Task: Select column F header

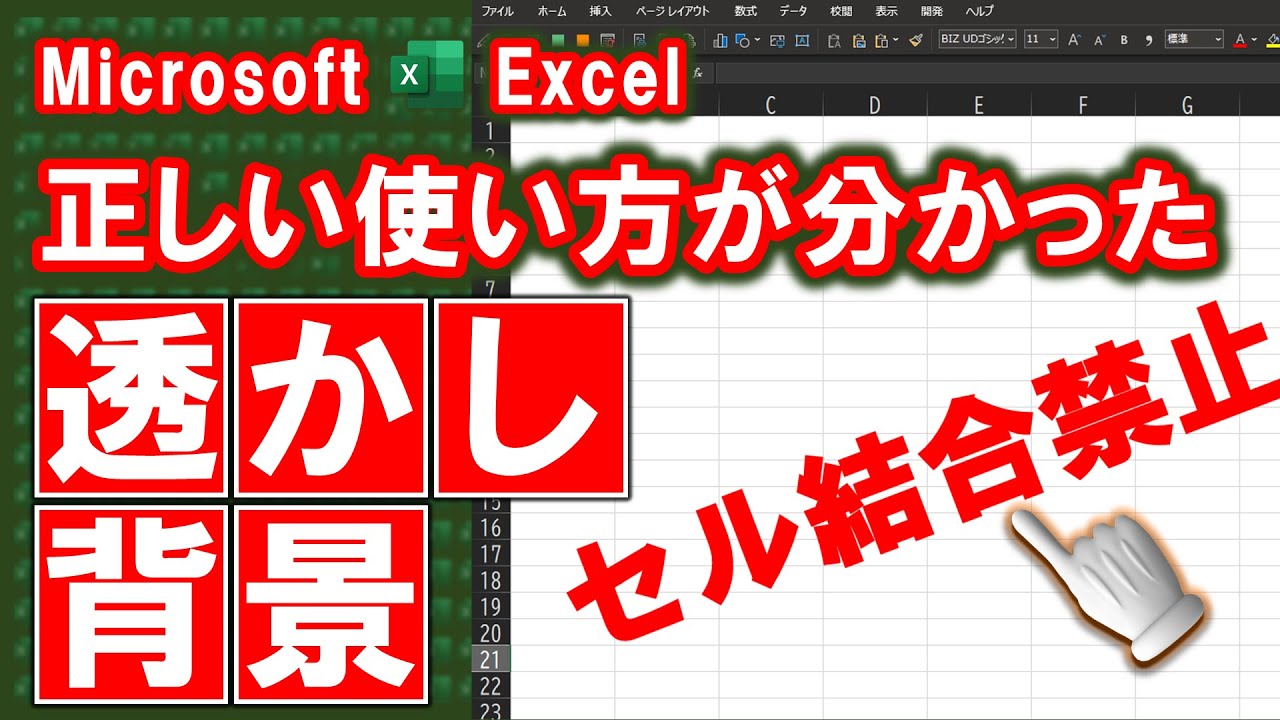Action: [x=1083, y=105]
